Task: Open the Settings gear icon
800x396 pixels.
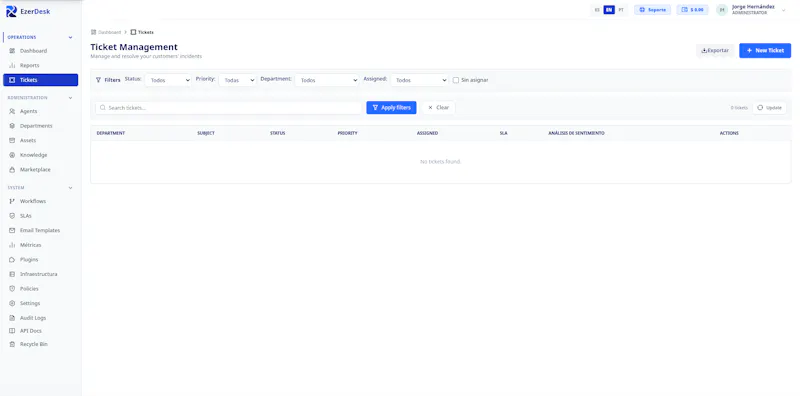Action: (x=12, y=303)
